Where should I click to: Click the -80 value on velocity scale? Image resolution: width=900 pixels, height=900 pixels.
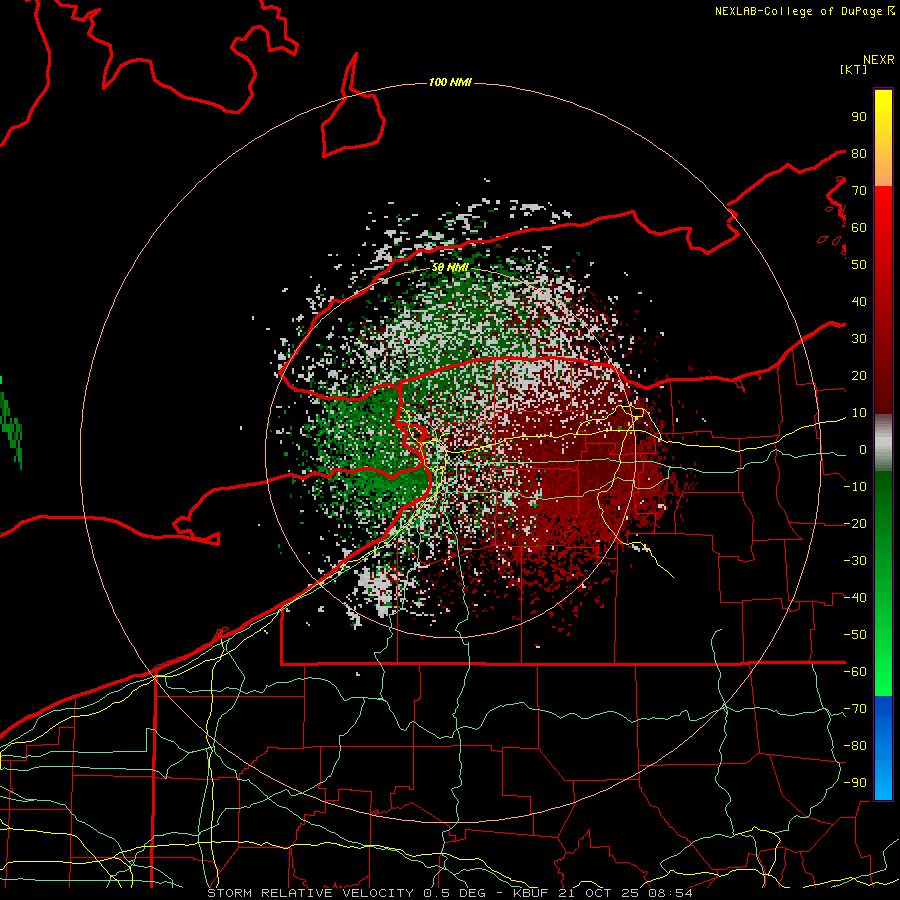[855, 746]
